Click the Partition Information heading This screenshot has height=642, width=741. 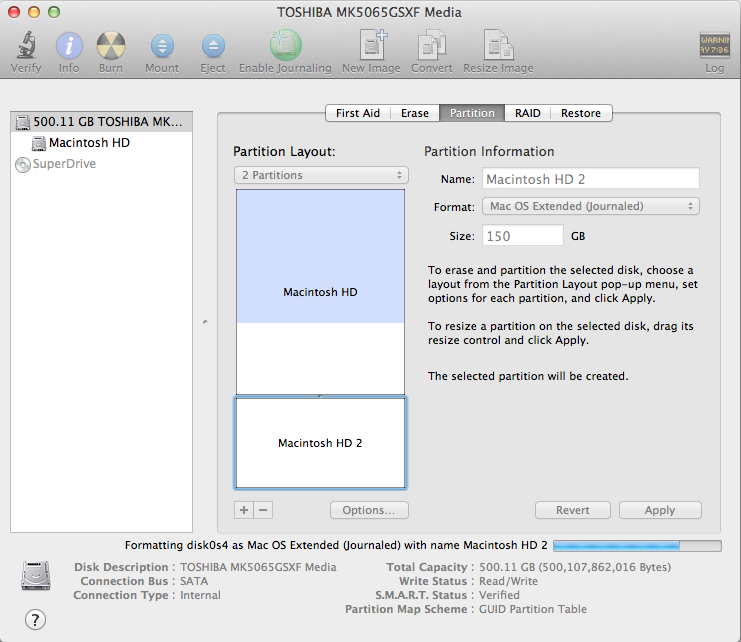[489, 151]
